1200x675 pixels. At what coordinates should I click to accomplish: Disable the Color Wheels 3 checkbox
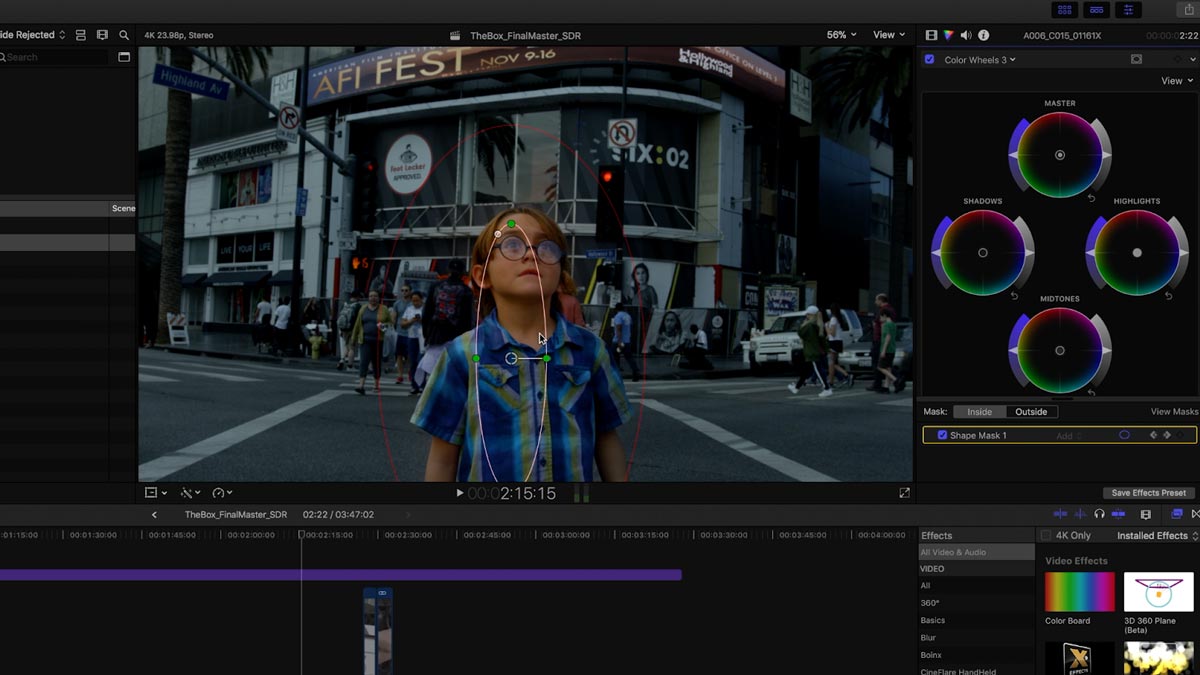pyautogui.click(x=930, y=60)
